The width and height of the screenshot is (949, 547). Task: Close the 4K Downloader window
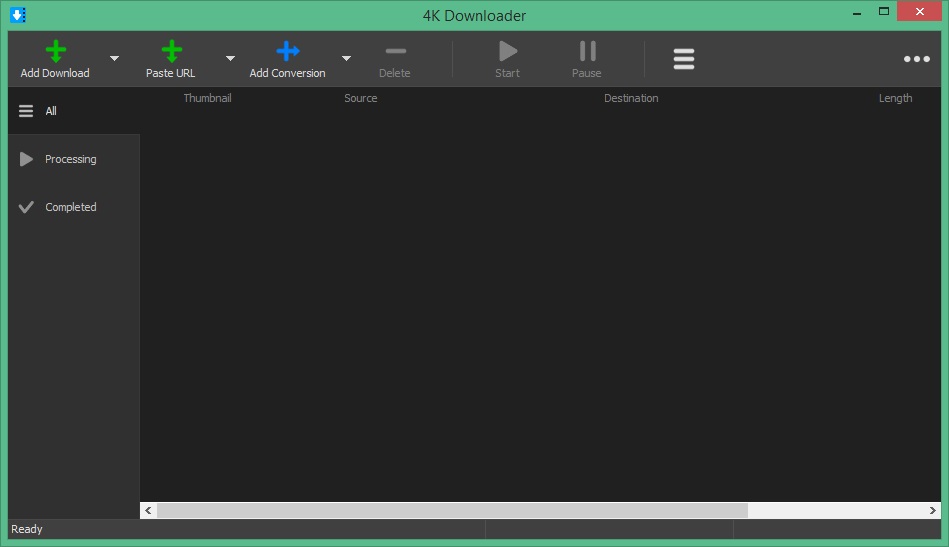click(x=919, y=11)
